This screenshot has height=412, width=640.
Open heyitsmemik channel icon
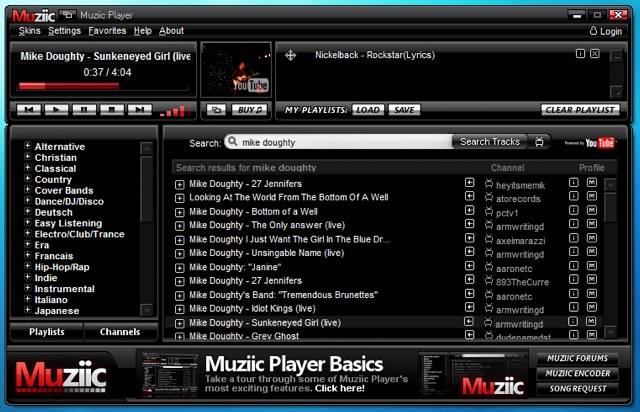[x=489, y=183]
